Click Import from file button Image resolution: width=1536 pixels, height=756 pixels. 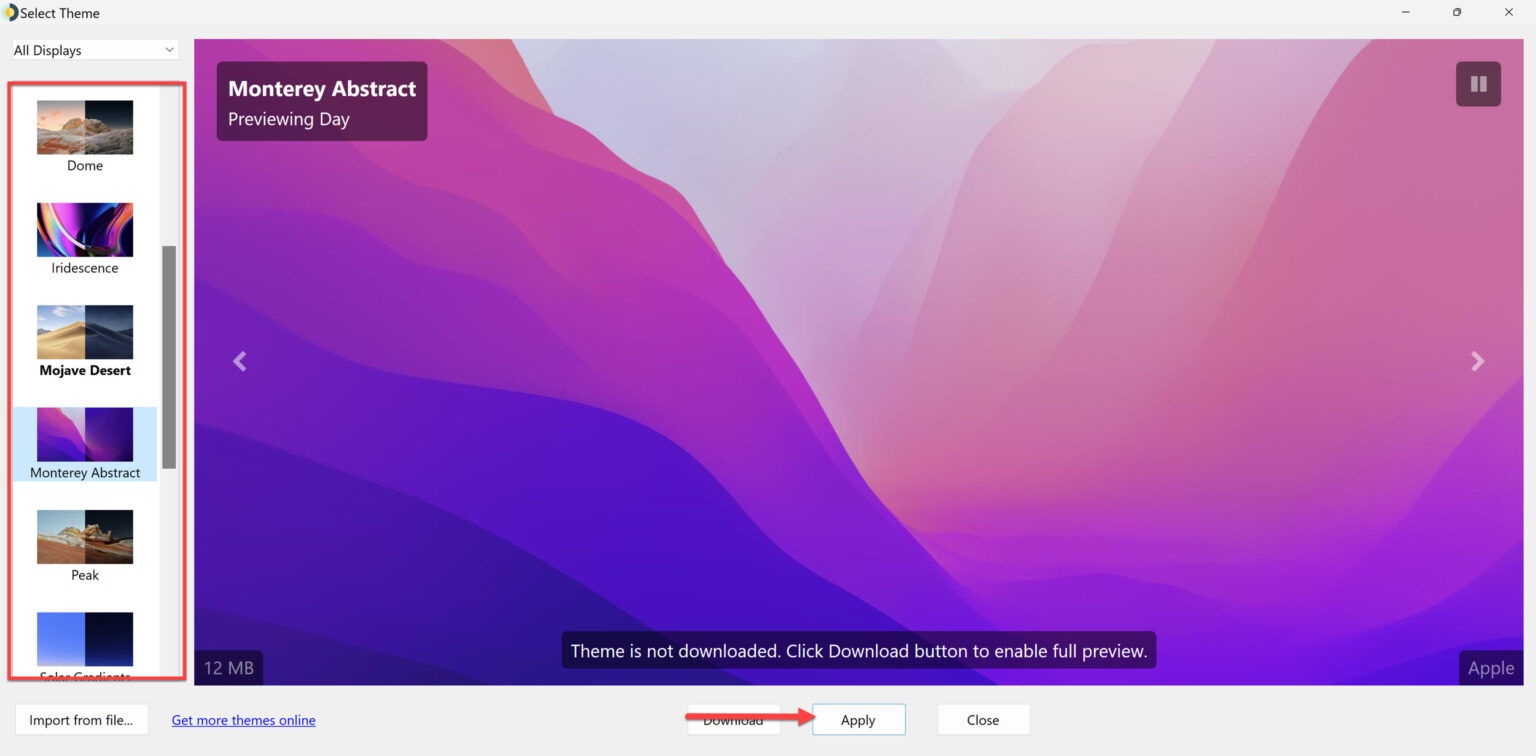(x=81, y=719)
